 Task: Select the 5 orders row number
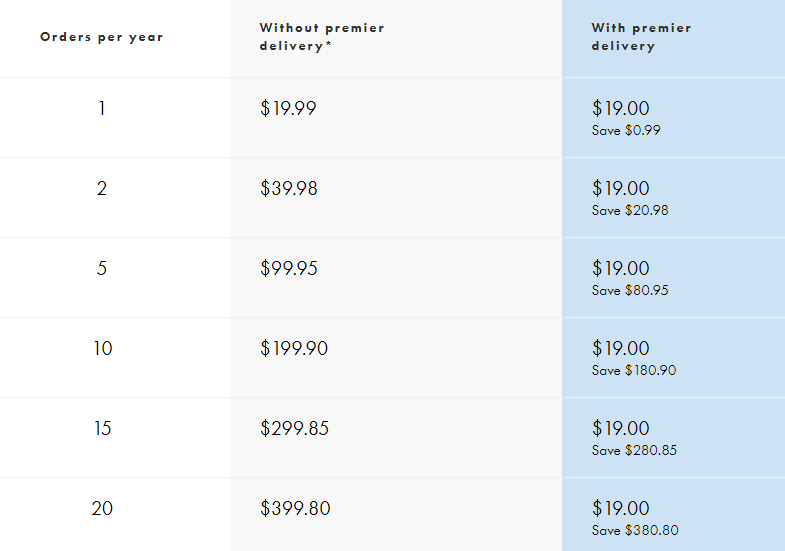click(102, 268)
